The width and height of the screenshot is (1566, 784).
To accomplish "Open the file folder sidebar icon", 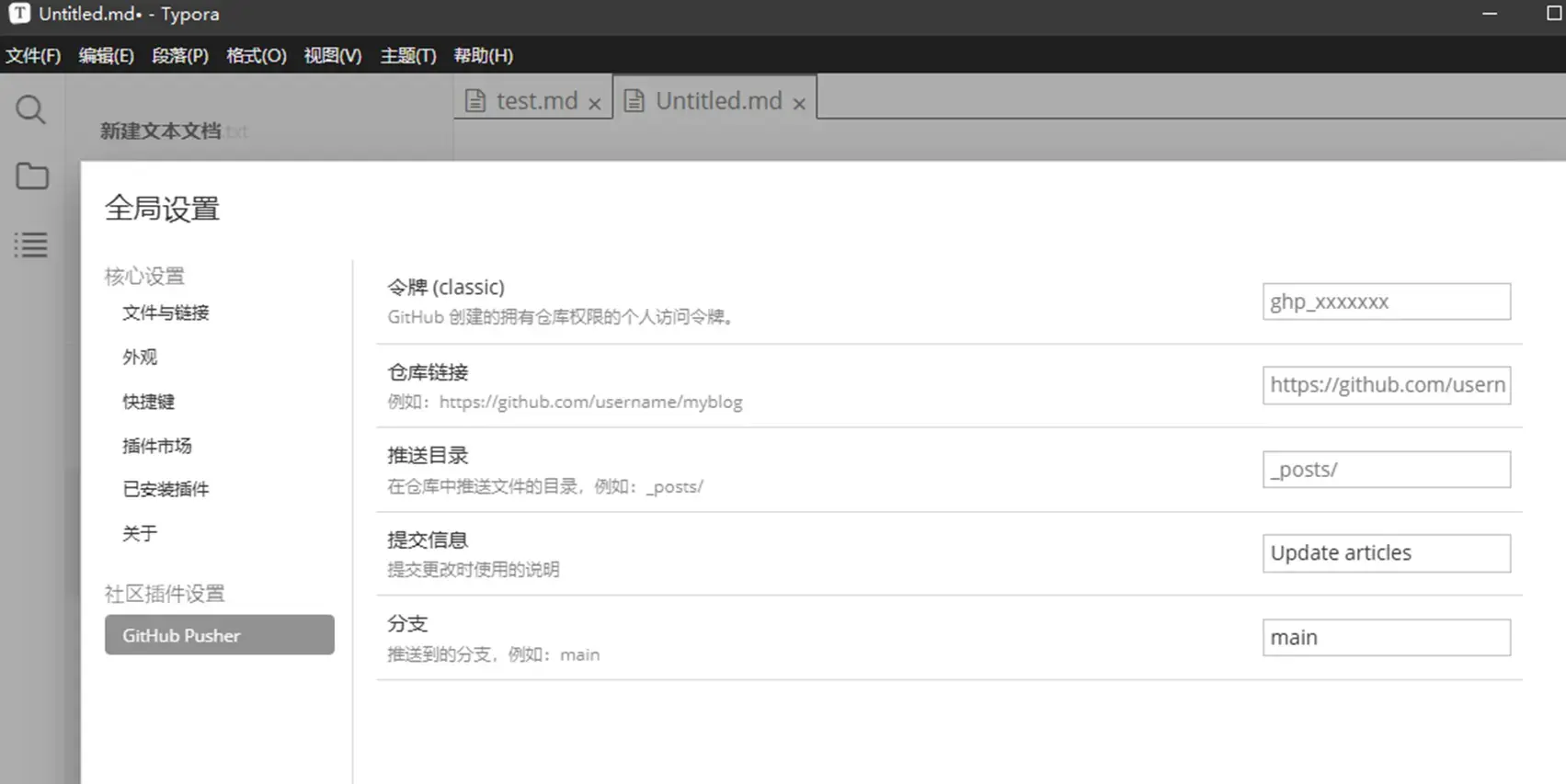I will (x=32, y=176).
